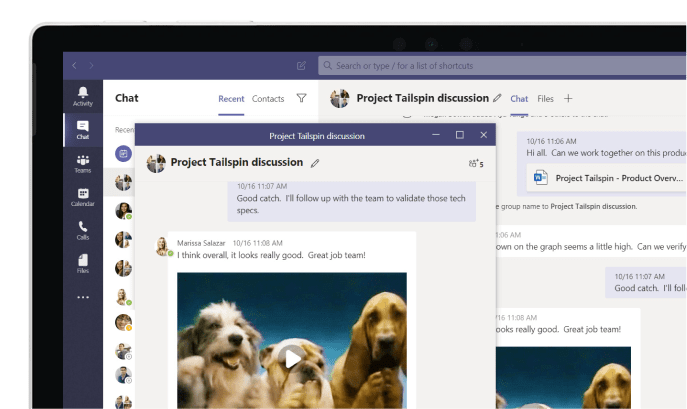Go back with the left navigation arrow
Viewport: 687px width, 409px height.
[x=74, y=65]
